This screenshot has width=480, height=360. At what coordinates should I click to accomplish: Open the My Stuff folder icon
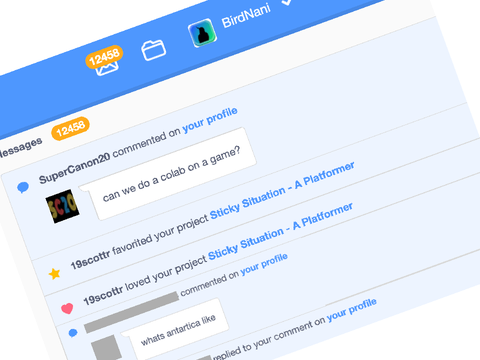click(x=154, y=50)
